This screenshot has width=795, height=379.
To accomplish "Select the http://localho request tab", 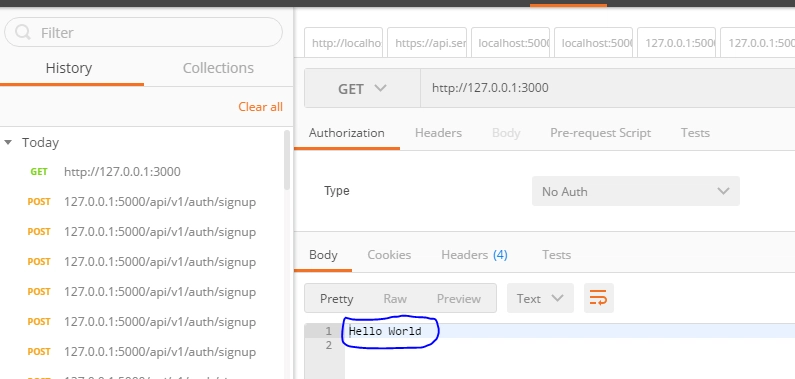I will [344, 43].
